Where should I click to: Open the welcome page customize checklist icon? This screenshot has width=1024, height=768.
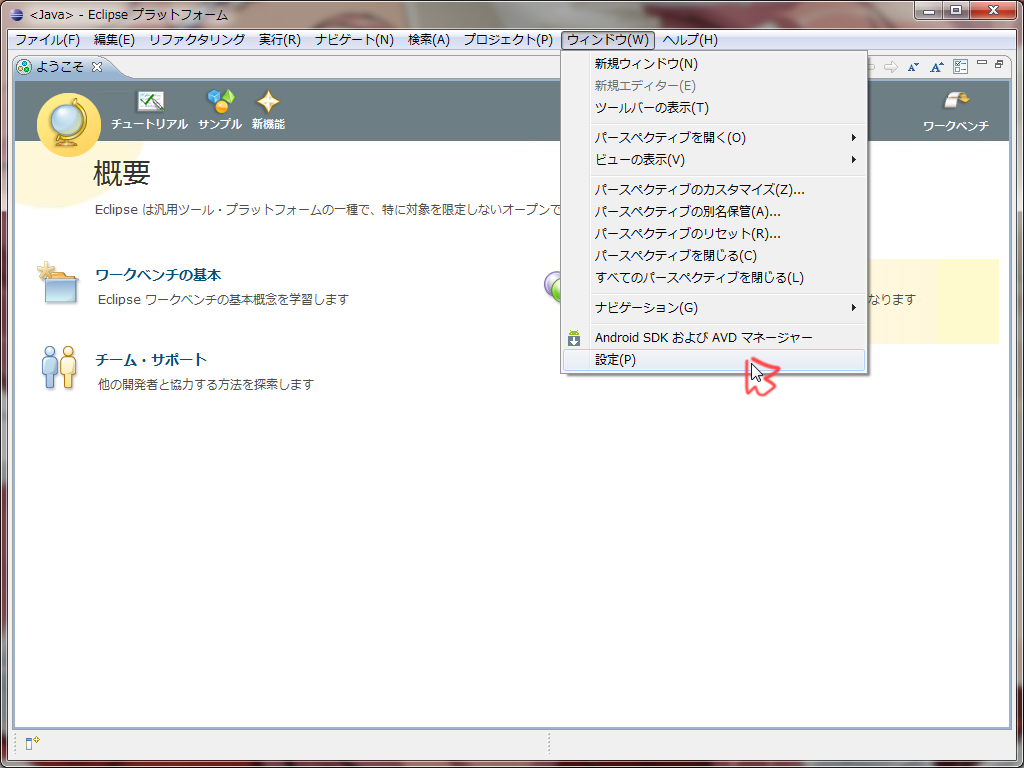960,67
